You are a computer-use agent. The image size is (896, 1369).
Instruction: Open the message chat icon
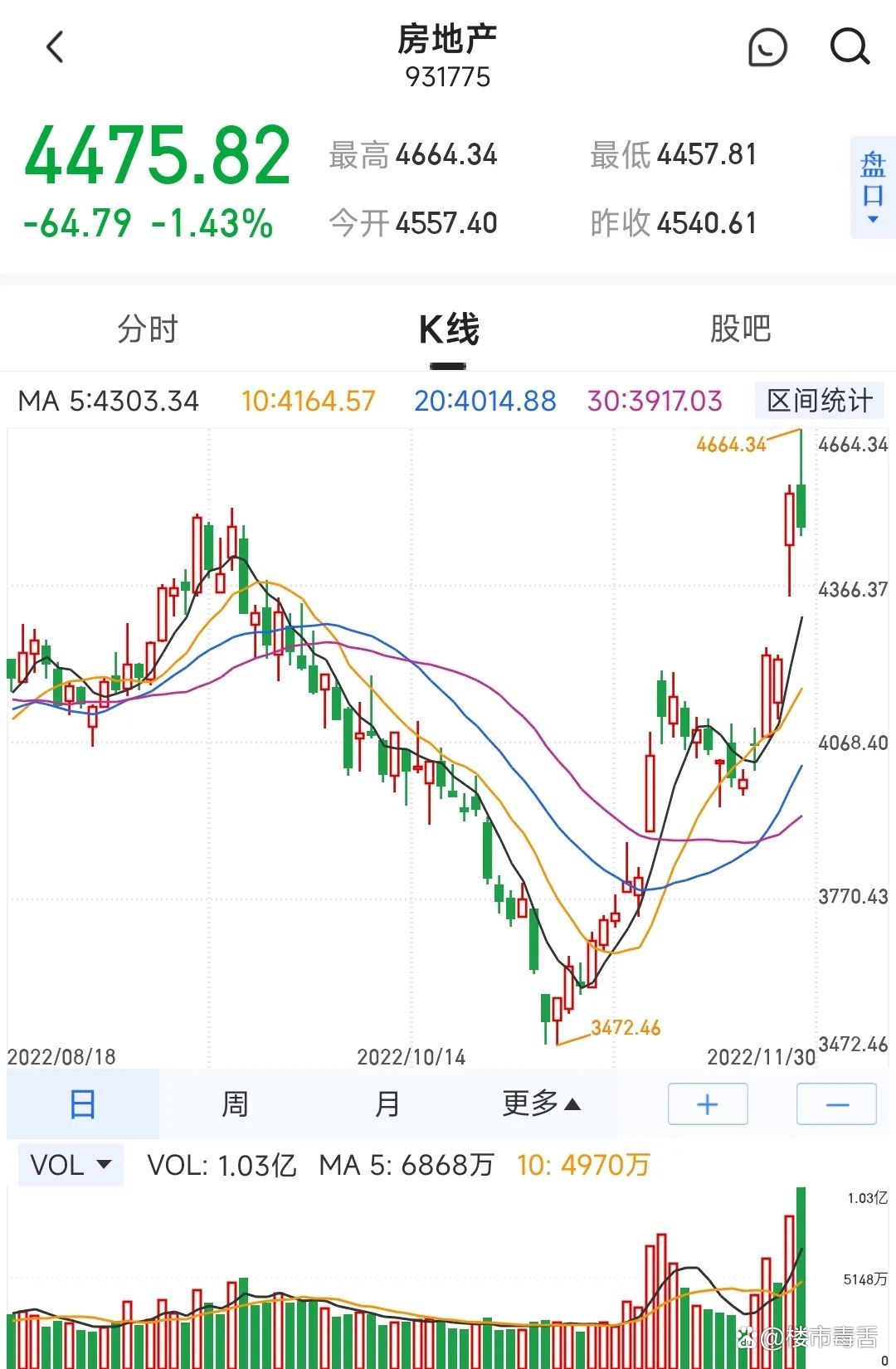coord(767,47)
